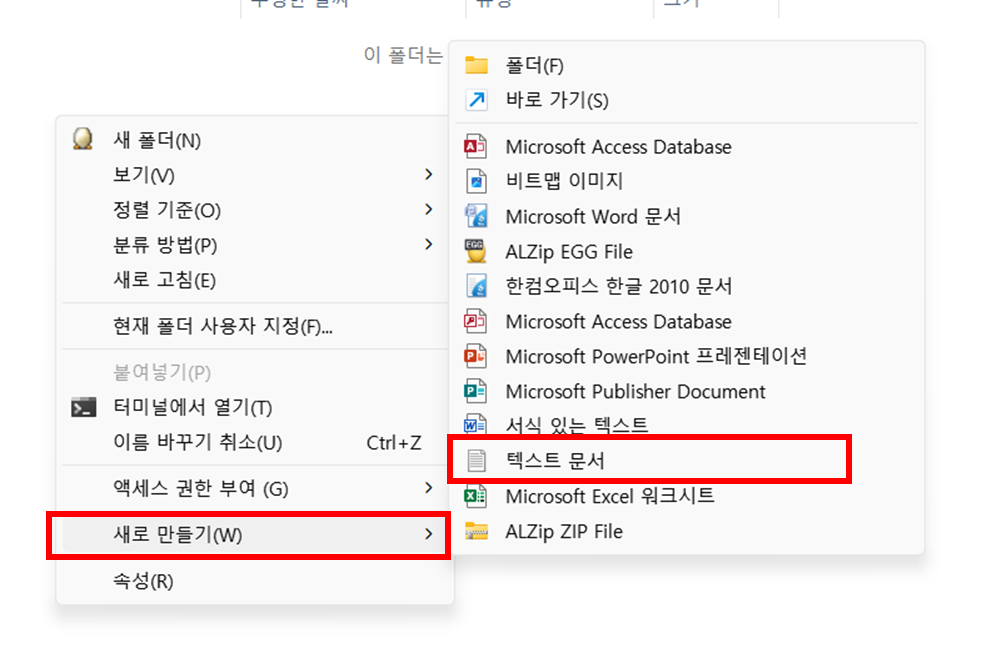
Task: Click the 서식 있는 텍스트 document icon
Action: point(475,424)
